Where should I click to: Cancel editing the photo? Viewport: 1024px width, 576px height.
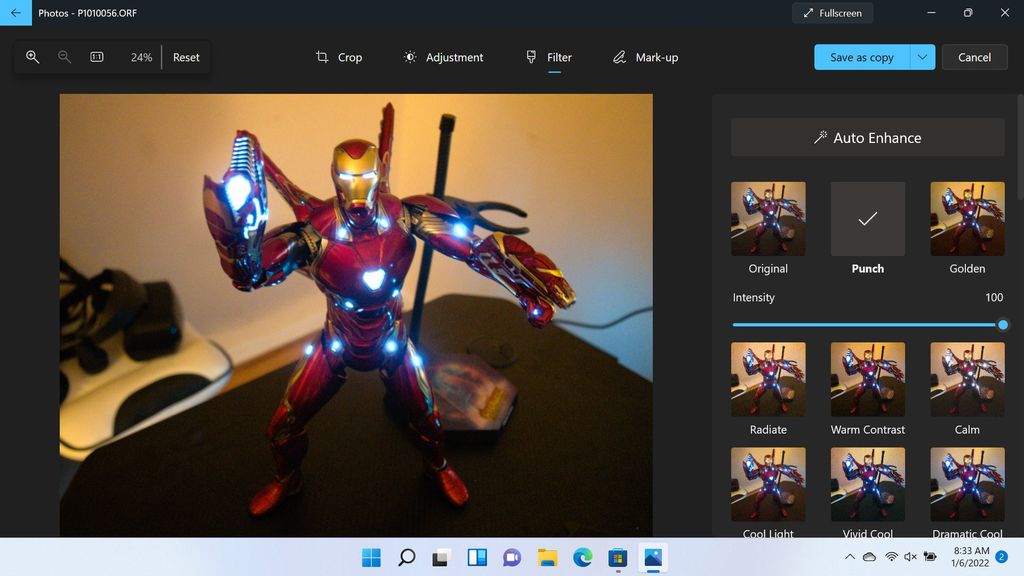click(x=974, y=57)
